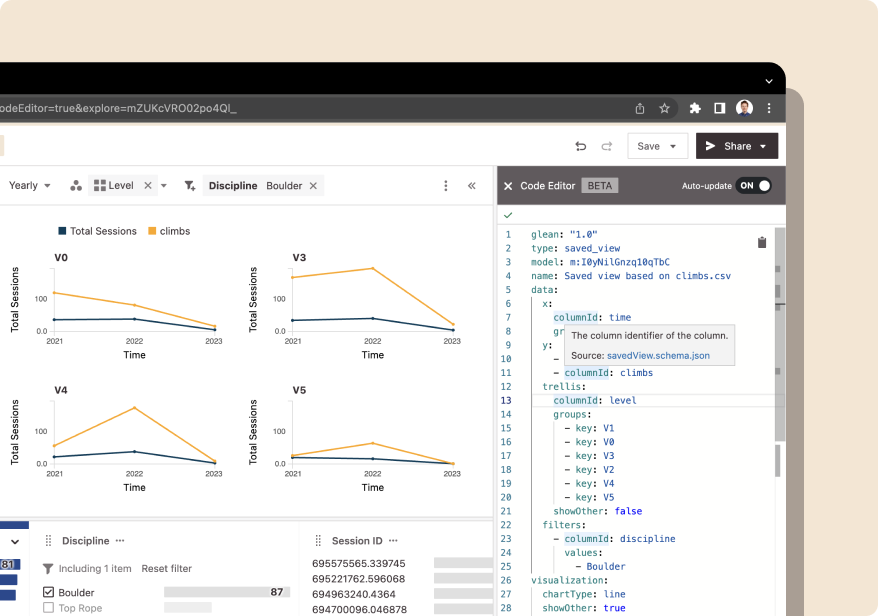
Task: Click session ID 695221762.596068
Action: point(358,578)
